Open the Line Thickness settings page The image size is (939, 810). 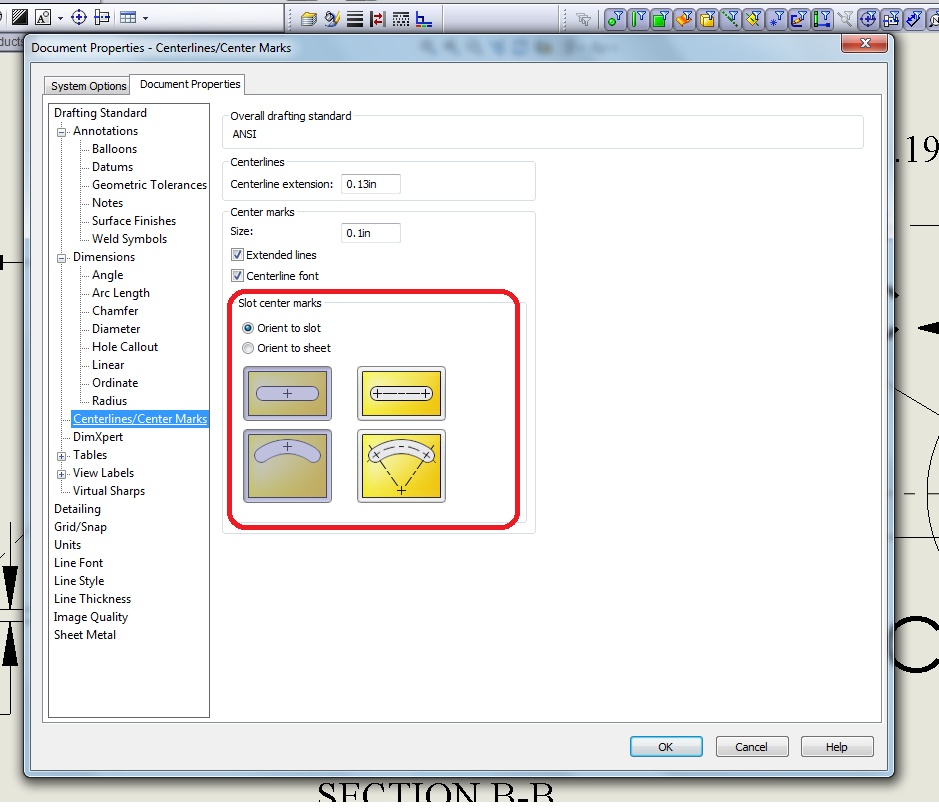[92, 599]
